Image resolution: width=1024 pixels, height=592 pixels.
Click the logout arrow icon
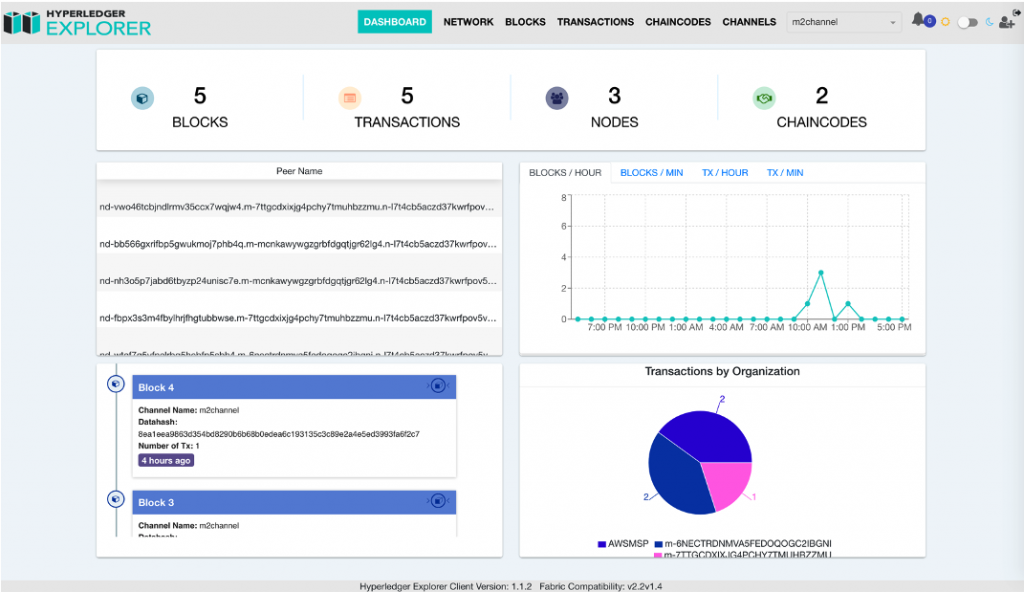point(1016,12)
